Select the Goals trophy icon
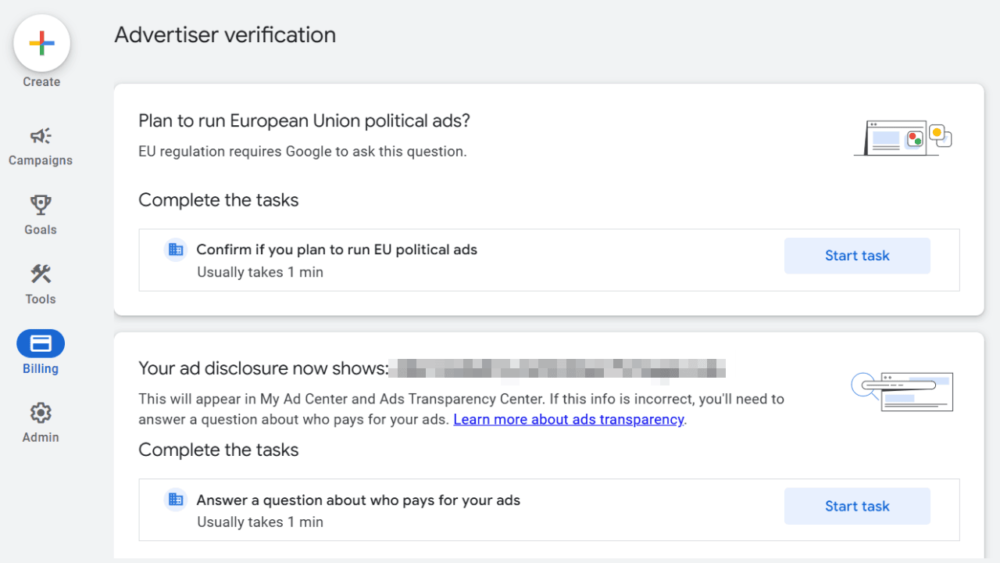This screenshot has width=1000, height=563. 41,205
